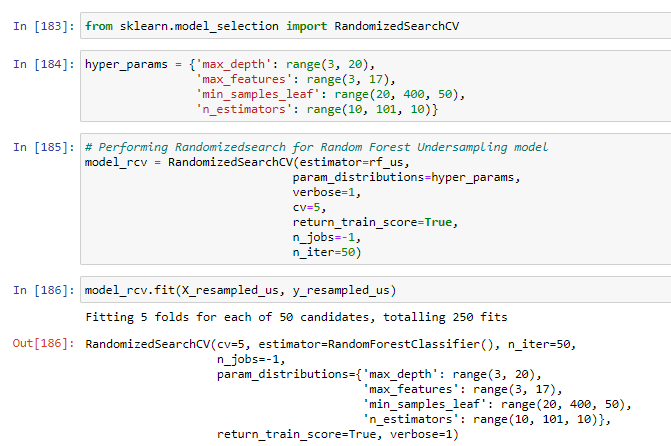The height and width of the screenshot is (446, 671).
Task: Click the In [185] prompt label
Action: [x=44, y=147]
